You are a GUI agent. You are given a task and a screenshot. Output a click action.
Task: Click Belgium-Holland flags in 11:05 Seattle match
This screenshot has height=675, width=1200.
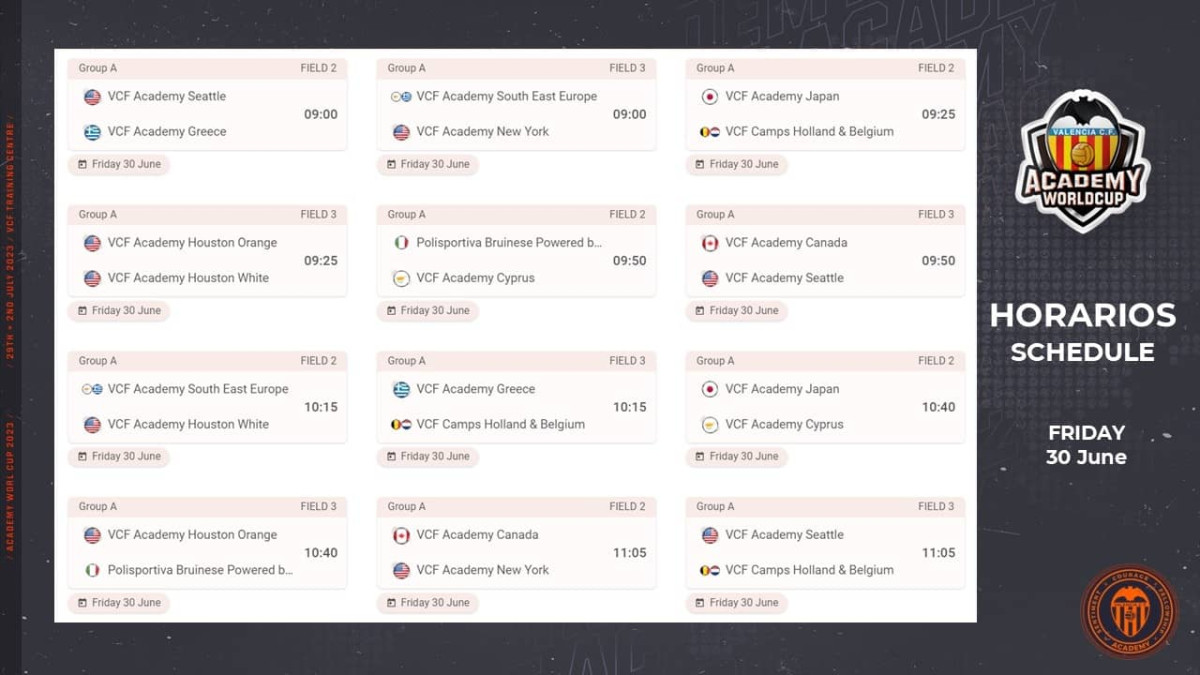click(x=710, y=571)
